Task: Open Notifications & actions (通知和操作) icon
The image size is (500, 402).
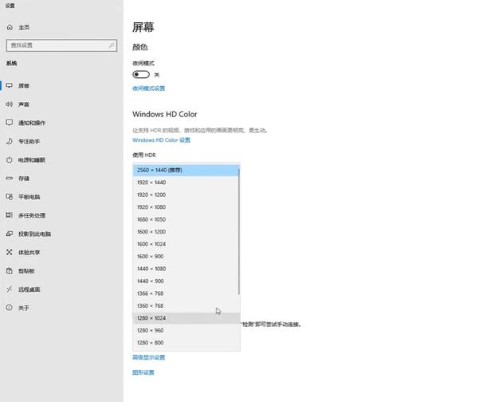Action: pos(9,122)
